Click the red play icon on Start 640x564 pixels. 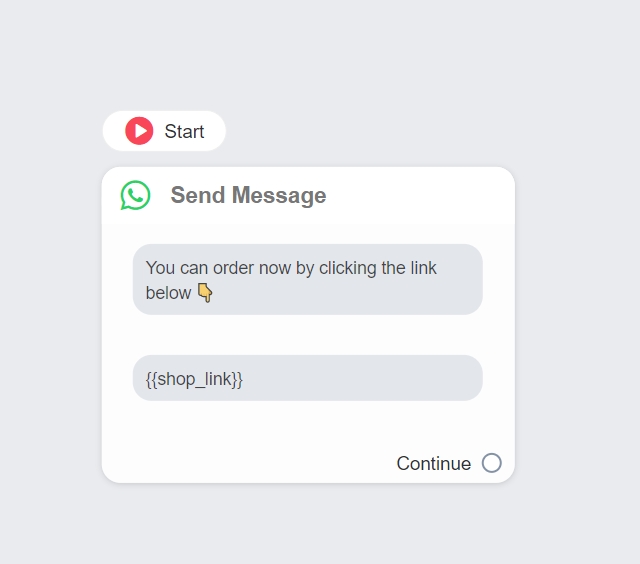coord(139,131)
